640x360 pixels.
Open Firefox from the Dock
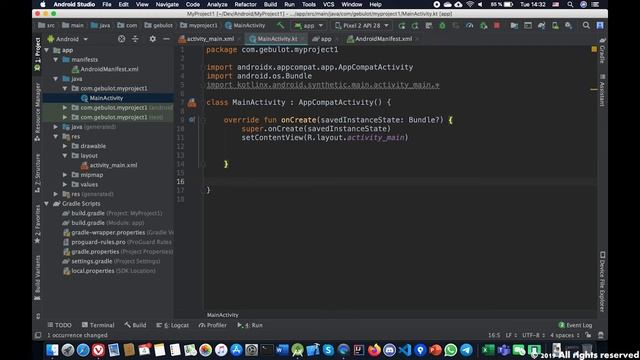click(x=374, y=350)
